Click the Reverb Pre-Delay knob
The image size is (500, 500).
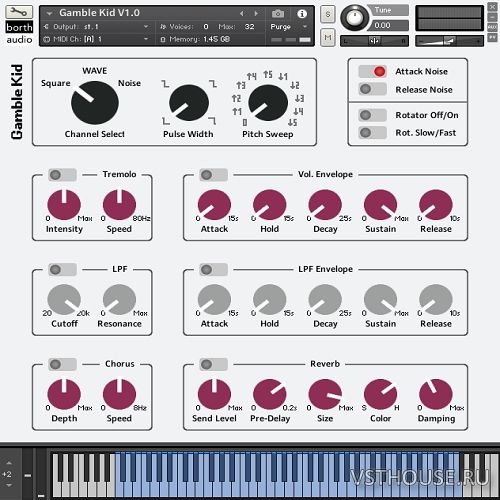pos(270,394)
